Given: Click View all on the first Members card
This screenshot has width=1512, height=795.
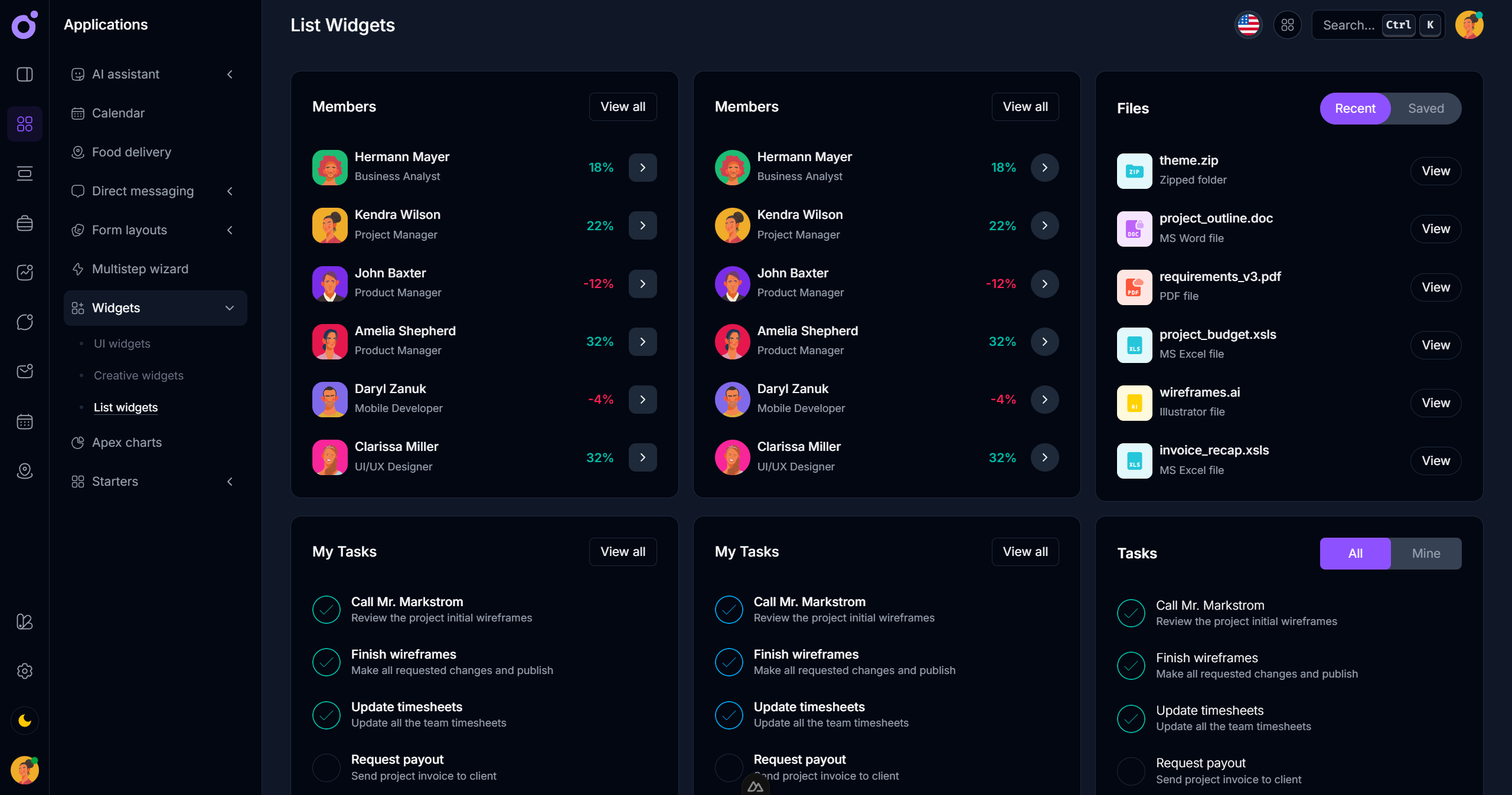Looking at the screenshot, I should [622, 107].
